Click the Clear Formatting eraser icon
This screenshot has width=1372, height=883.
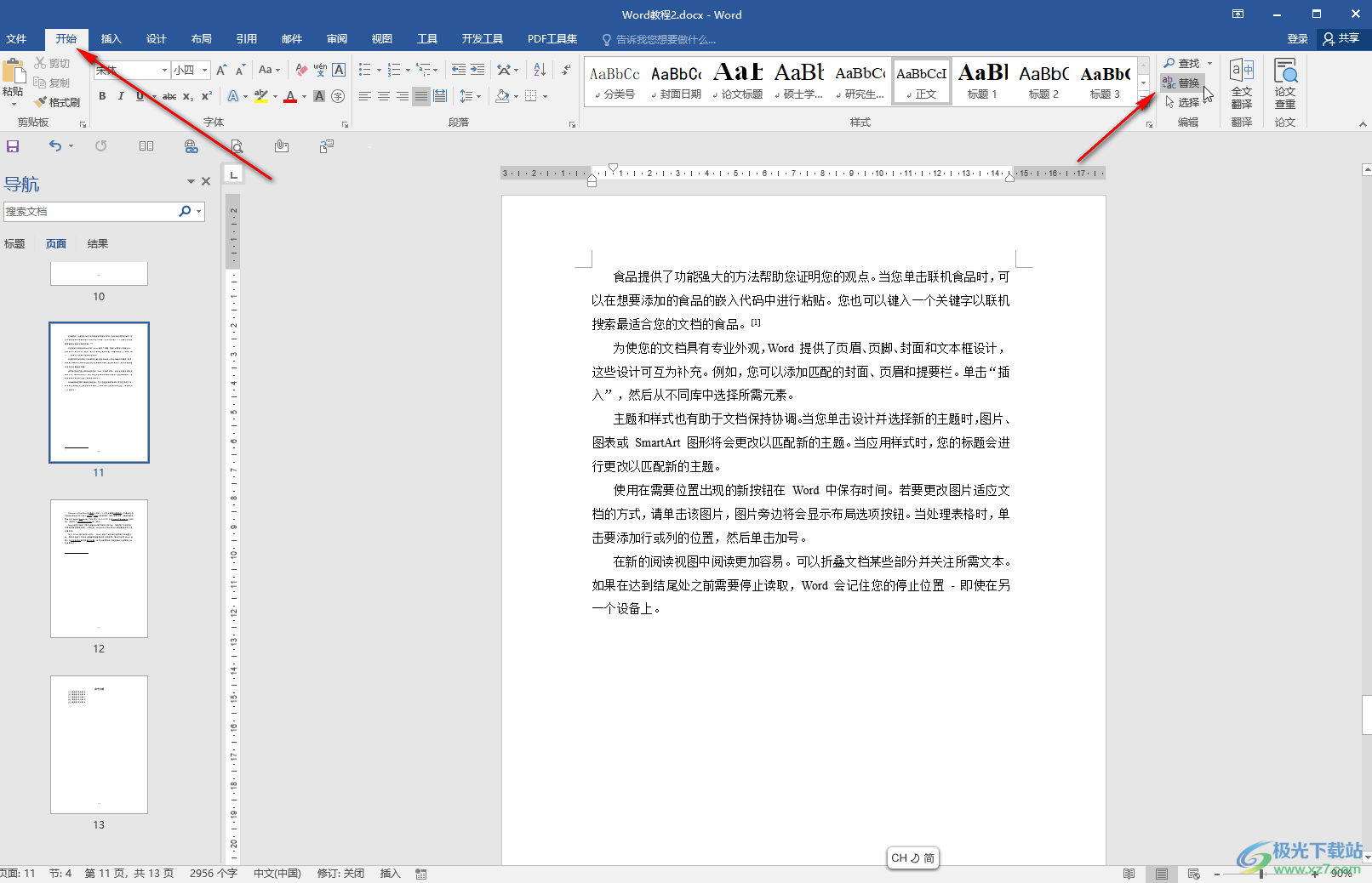pos(301,70)
